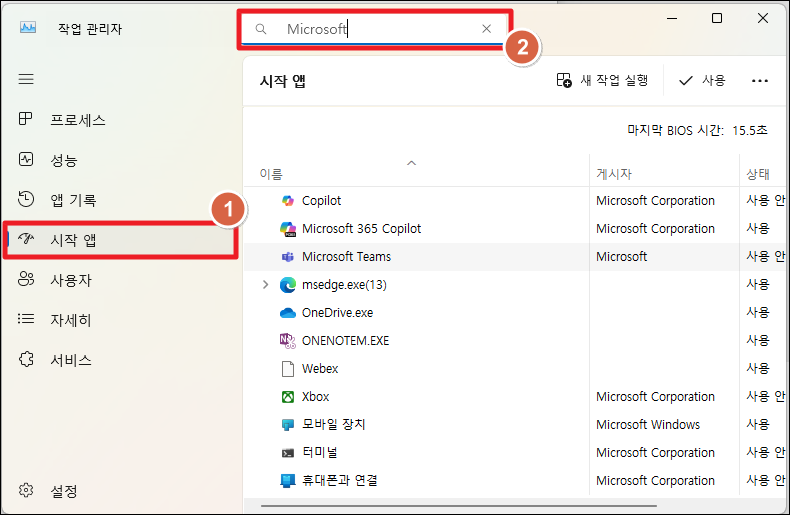Select the Microsoft 365 Copilot row name
This screenshot has height=515, width=790.
361,229
